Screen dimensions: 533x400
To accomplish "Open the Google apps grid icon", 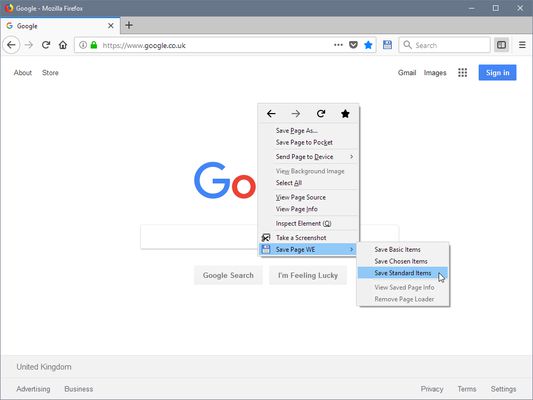I will point(462,72).
